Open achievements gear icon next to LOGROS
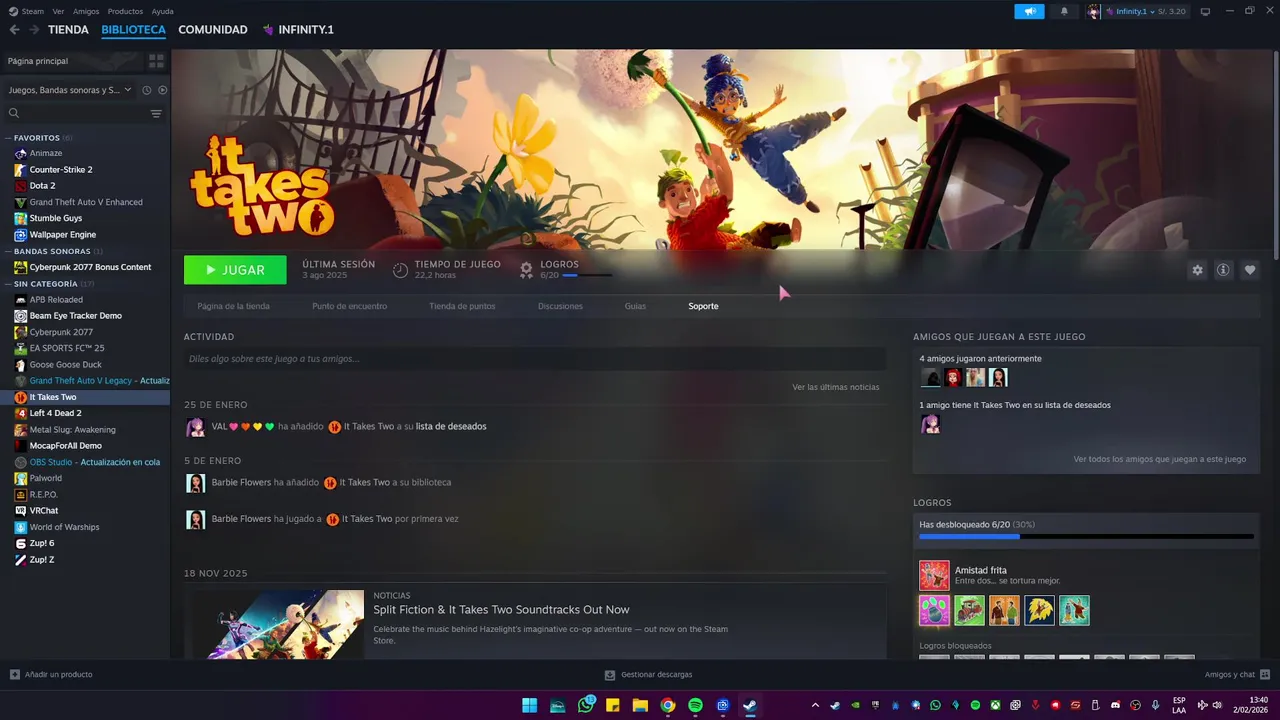The height and width of the screenshot is (720, 1280). 526,270
